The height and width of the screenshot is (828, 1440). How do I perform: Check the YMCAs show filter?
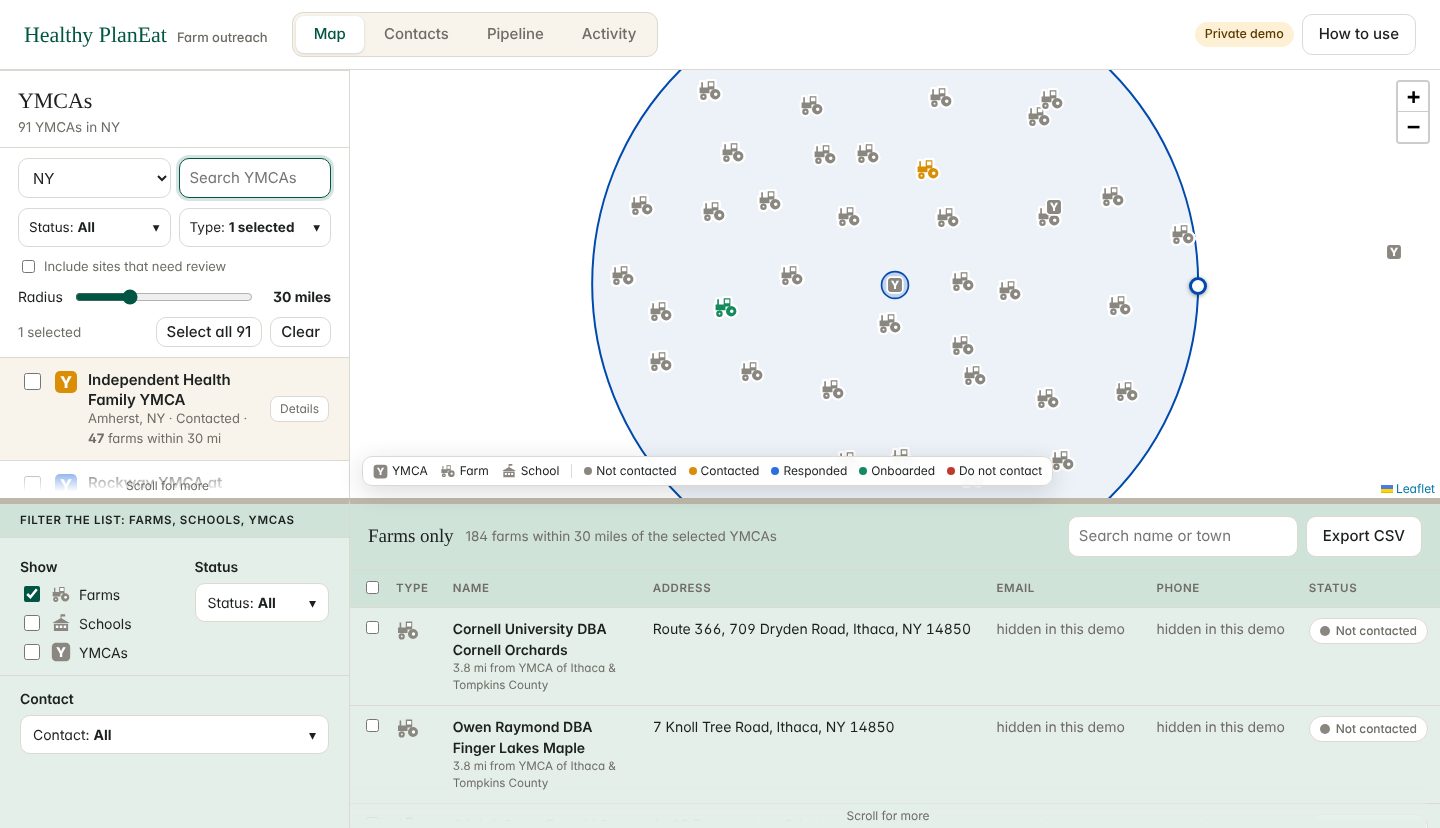click(x=32, y=652)
